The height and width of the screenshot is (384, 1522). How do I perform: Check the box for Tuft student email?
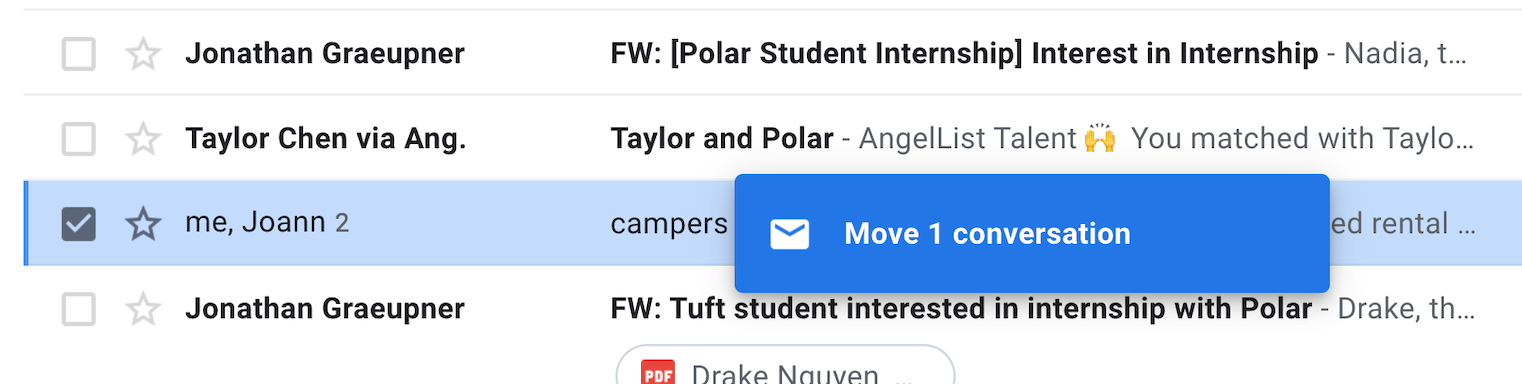(79, 309)
